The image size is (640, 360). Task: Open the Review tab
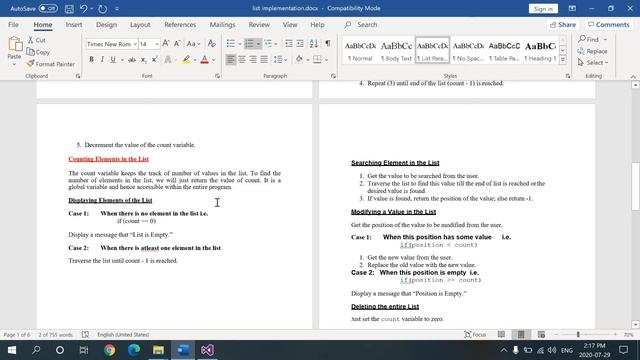click(x=259, y=24)
